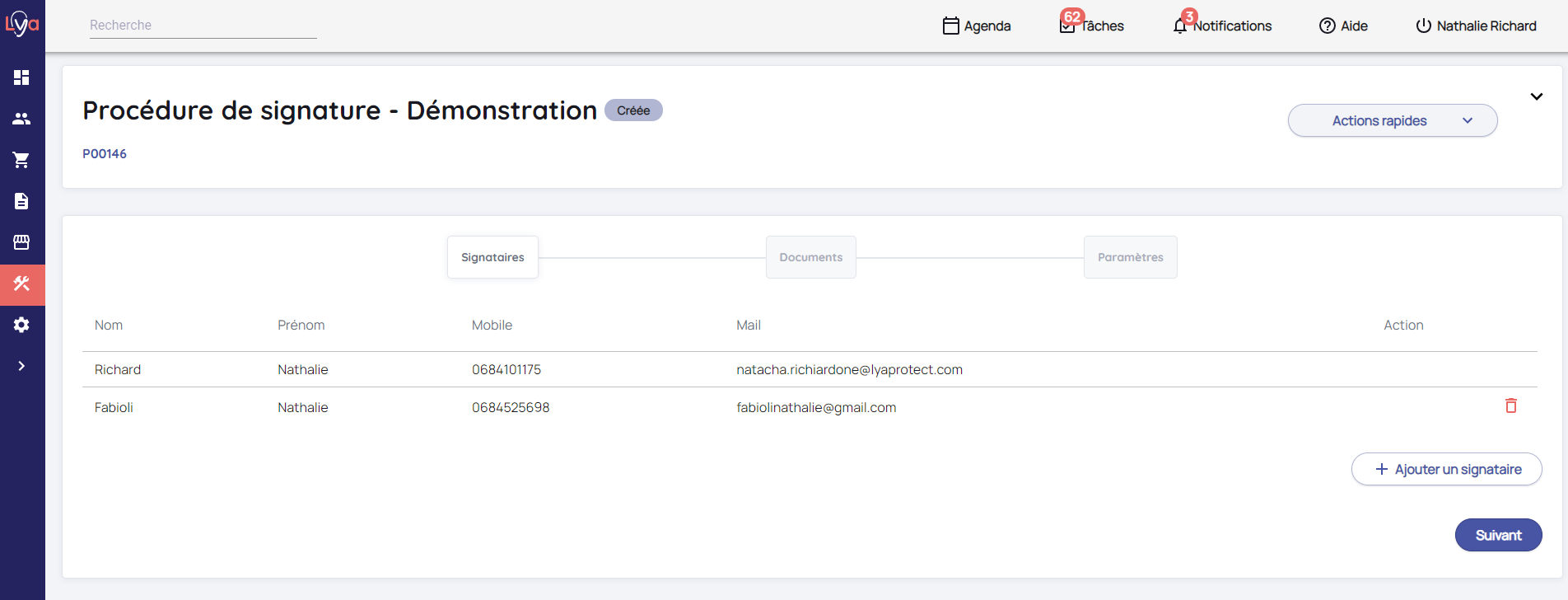Switch to the Documents step tab
1568x600 pixels.
coord(810,257)
